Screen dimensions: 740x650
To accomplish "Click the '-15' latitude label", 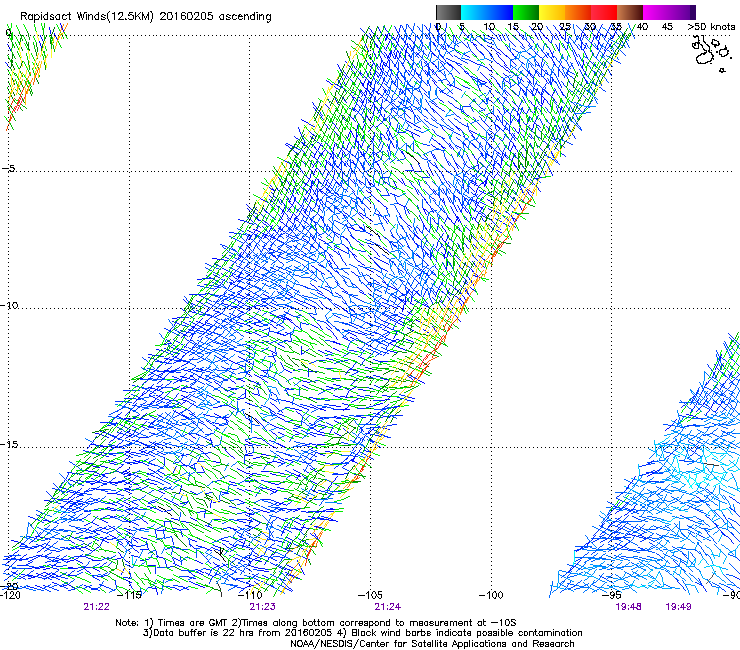I will 9,444.
